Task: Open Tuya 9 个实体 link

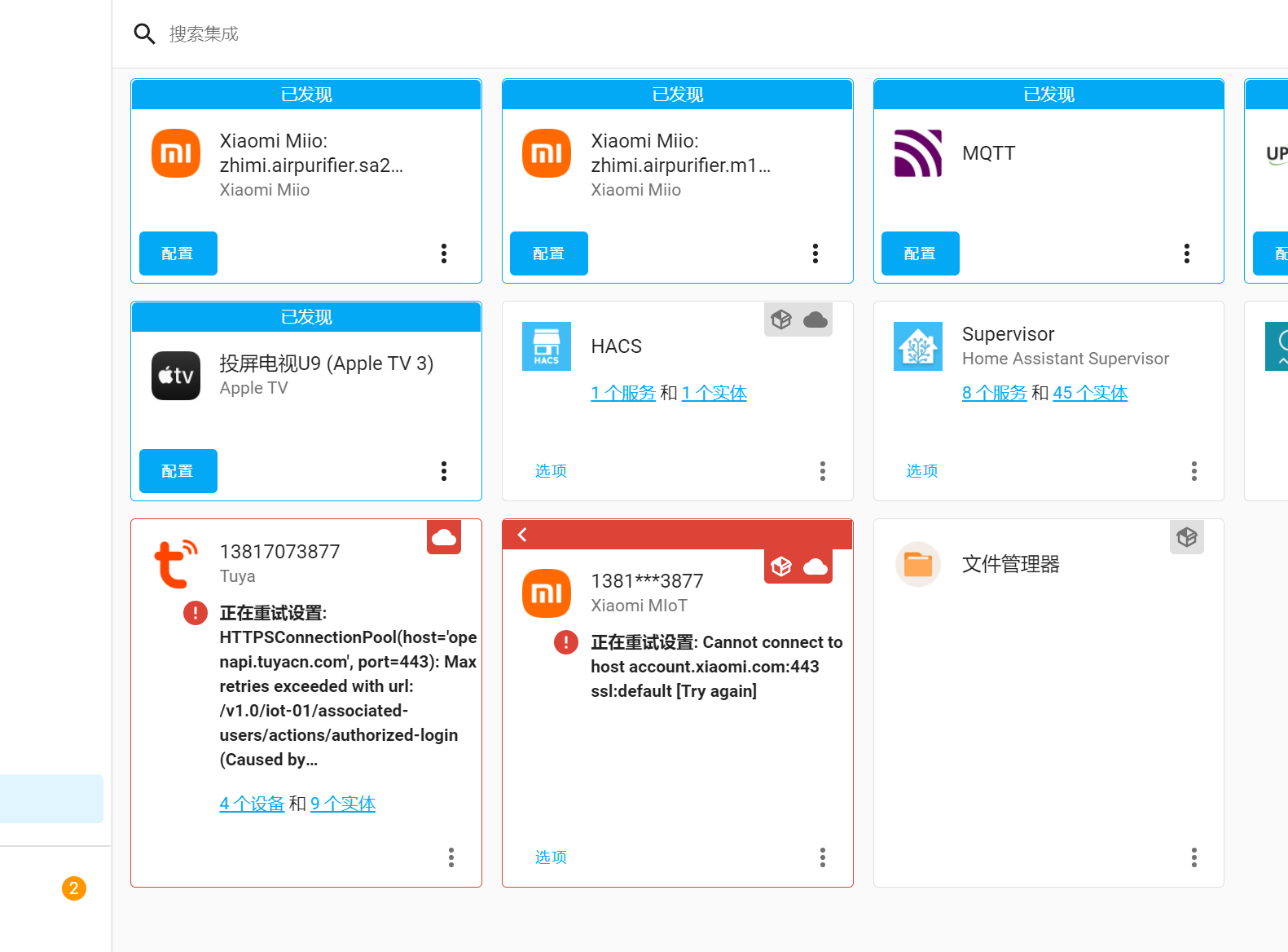Action: coord(343,804)
